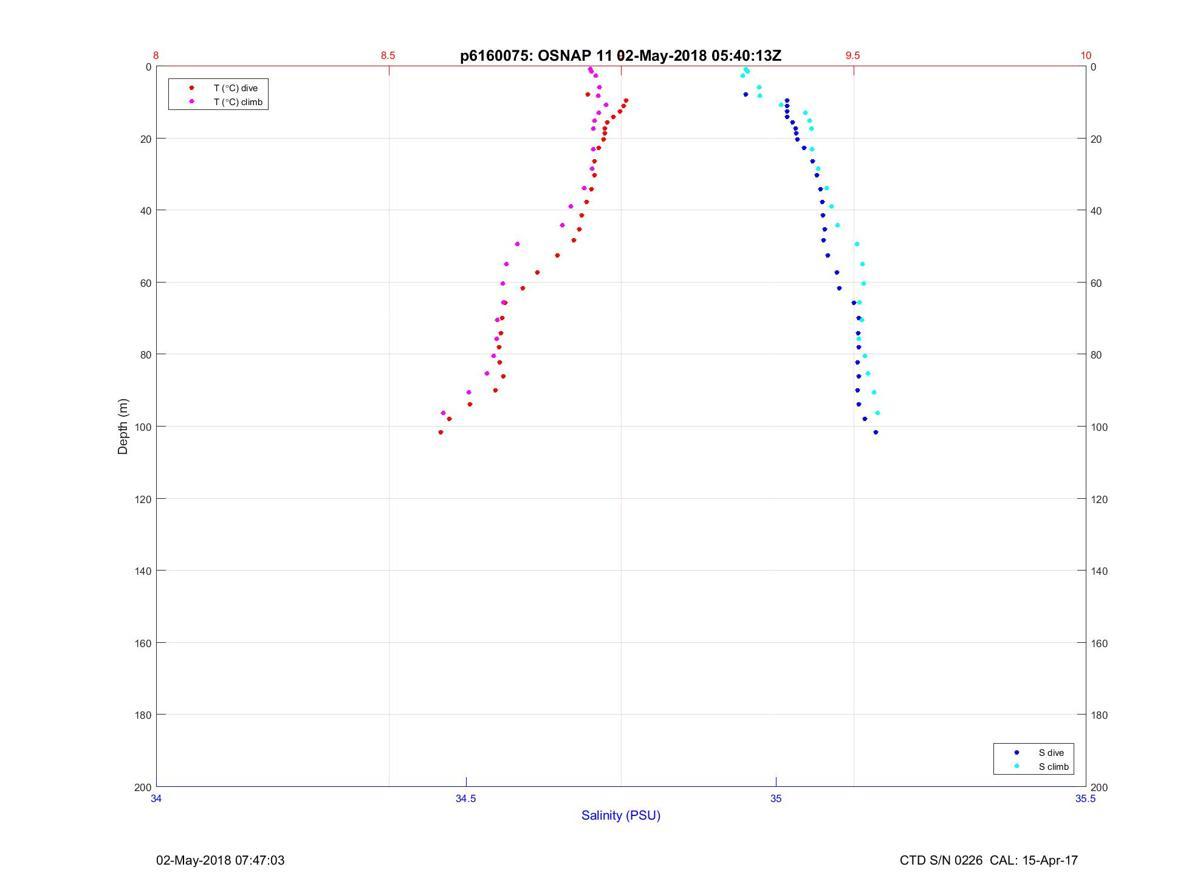Click the magenta dot marker in the temperature legend
The image size is (1200, 885).
click(191, 102)
